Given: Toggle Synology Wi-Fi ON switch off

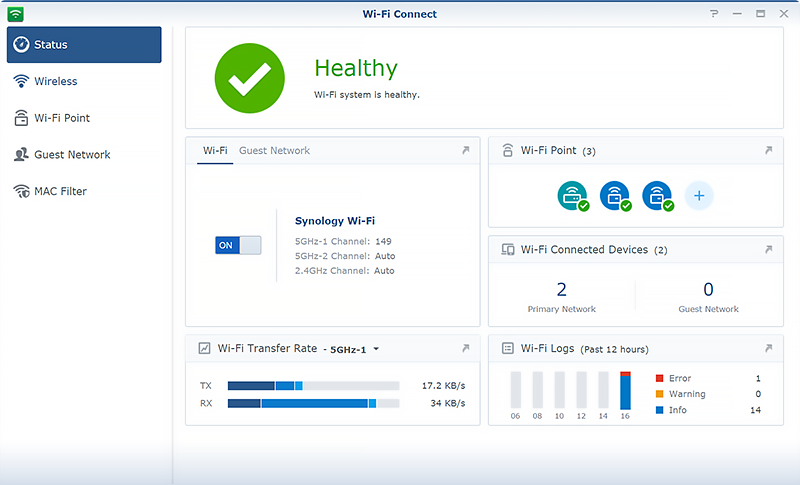Looking at the screenshot, I should (238, 245).
